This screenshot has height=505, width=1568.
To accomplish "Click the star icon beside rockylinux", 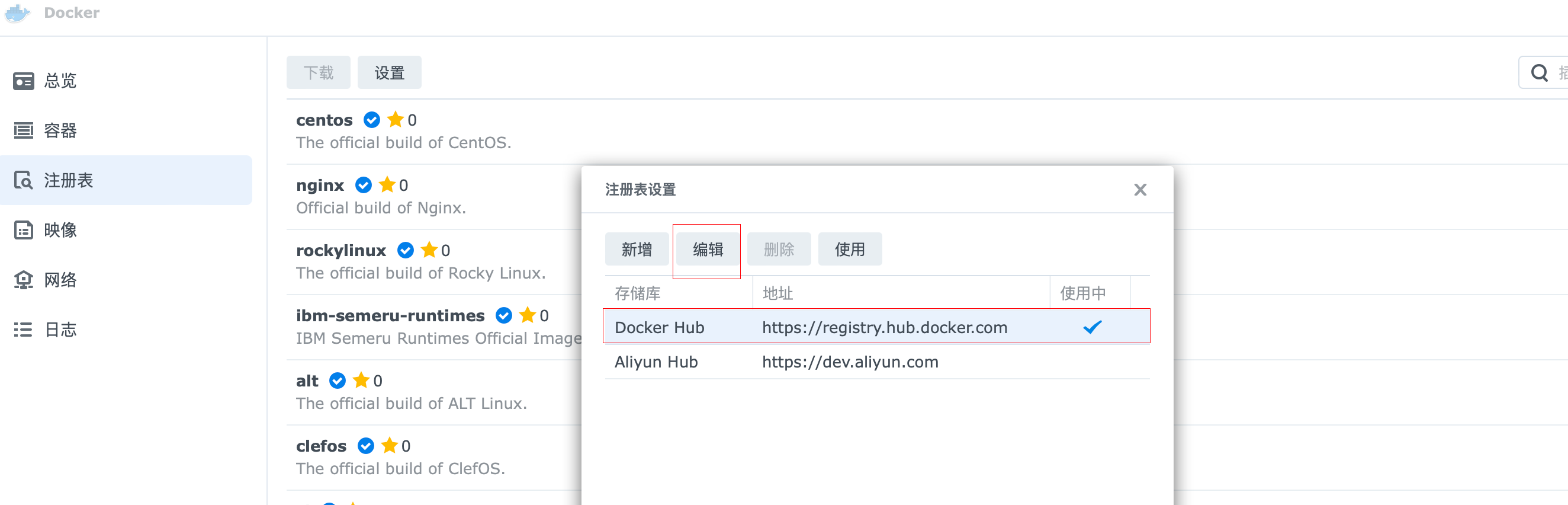I will click(x=429, y=250).
